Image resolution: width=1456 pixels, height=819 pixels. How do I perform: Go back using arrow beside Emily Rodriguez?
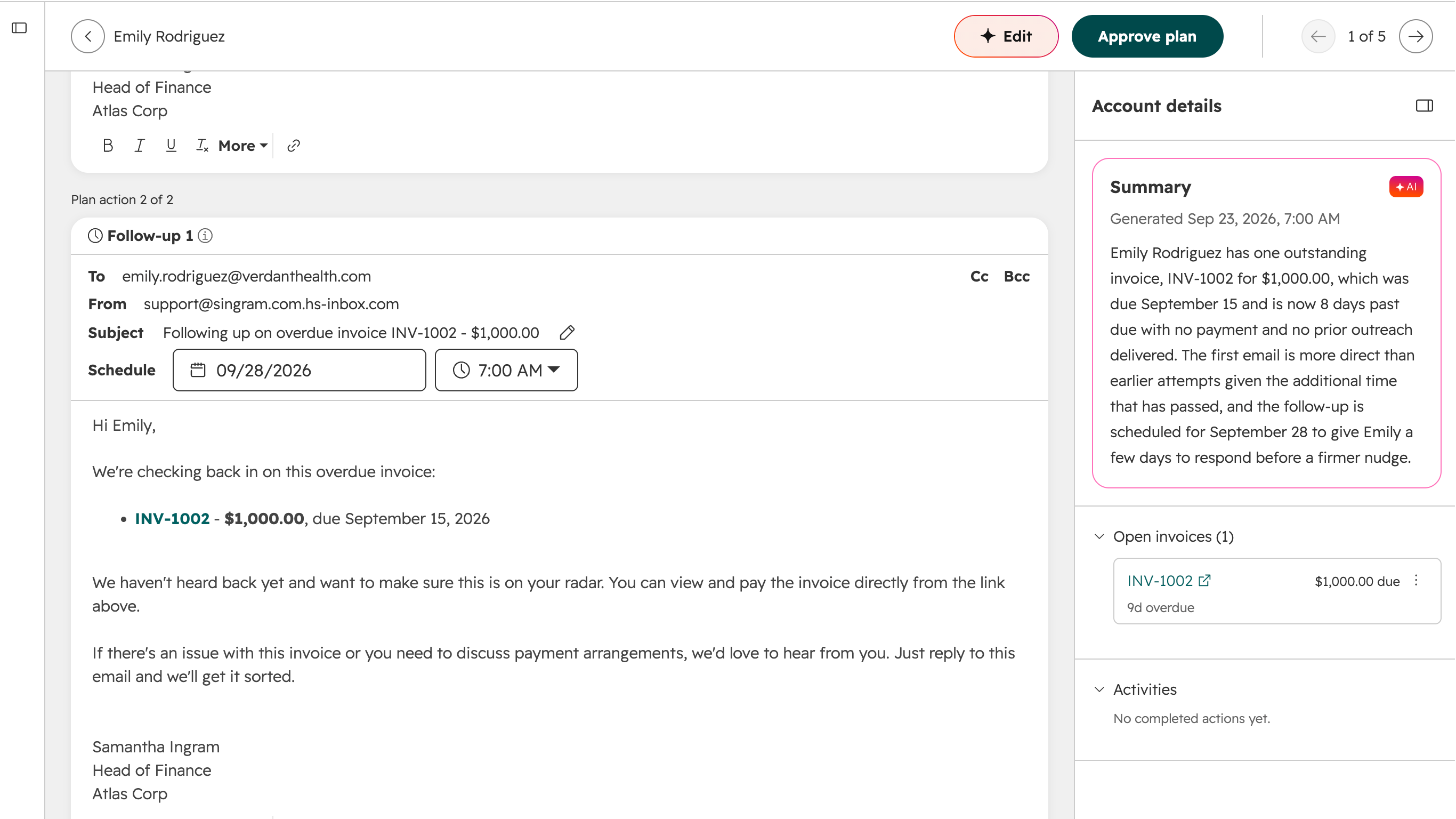(x=87, y=36)
